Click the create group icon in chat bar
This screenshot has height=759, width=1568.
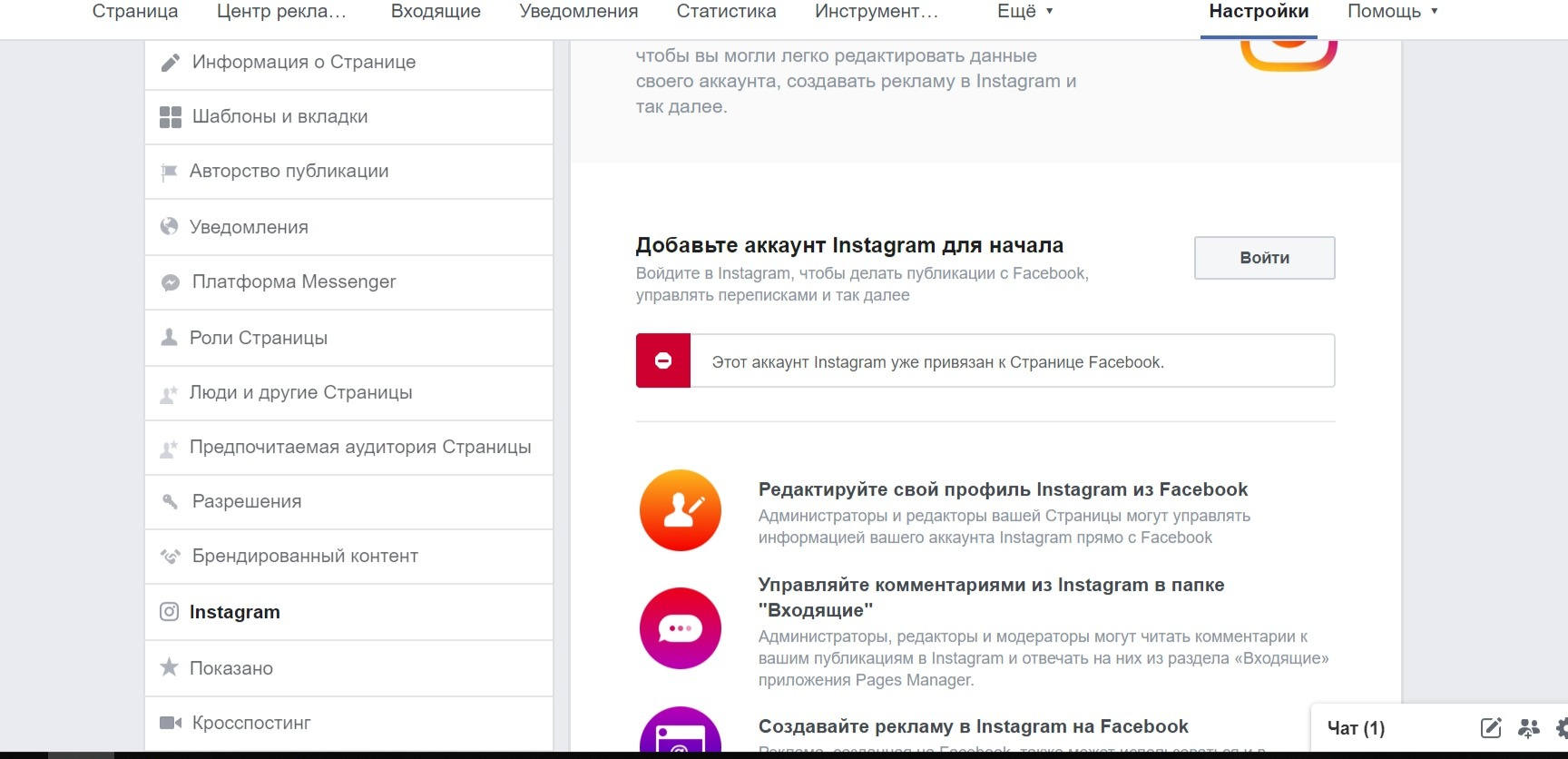[x=1529, y=727]
